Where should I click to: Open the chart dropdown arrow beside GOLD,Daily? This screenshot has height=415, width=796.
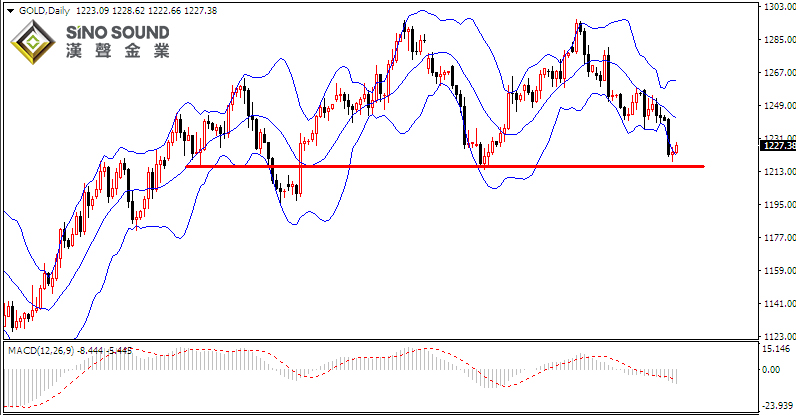coord(10,11)
